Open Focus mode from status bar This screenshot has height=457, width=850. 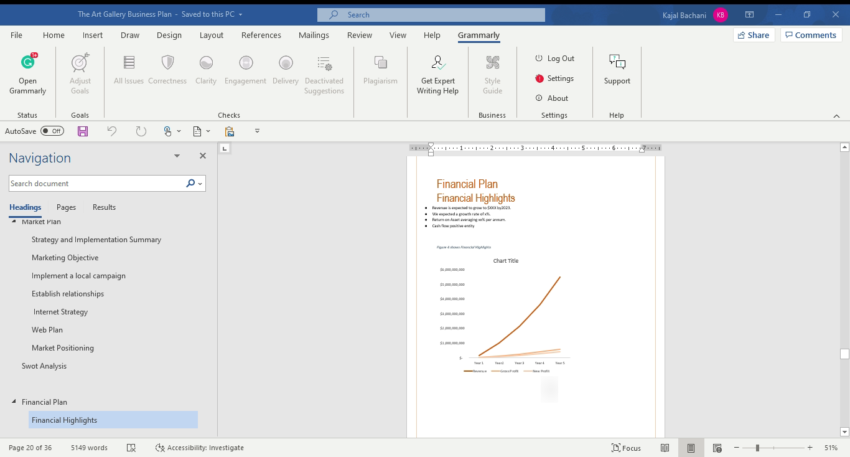[625, 448]
